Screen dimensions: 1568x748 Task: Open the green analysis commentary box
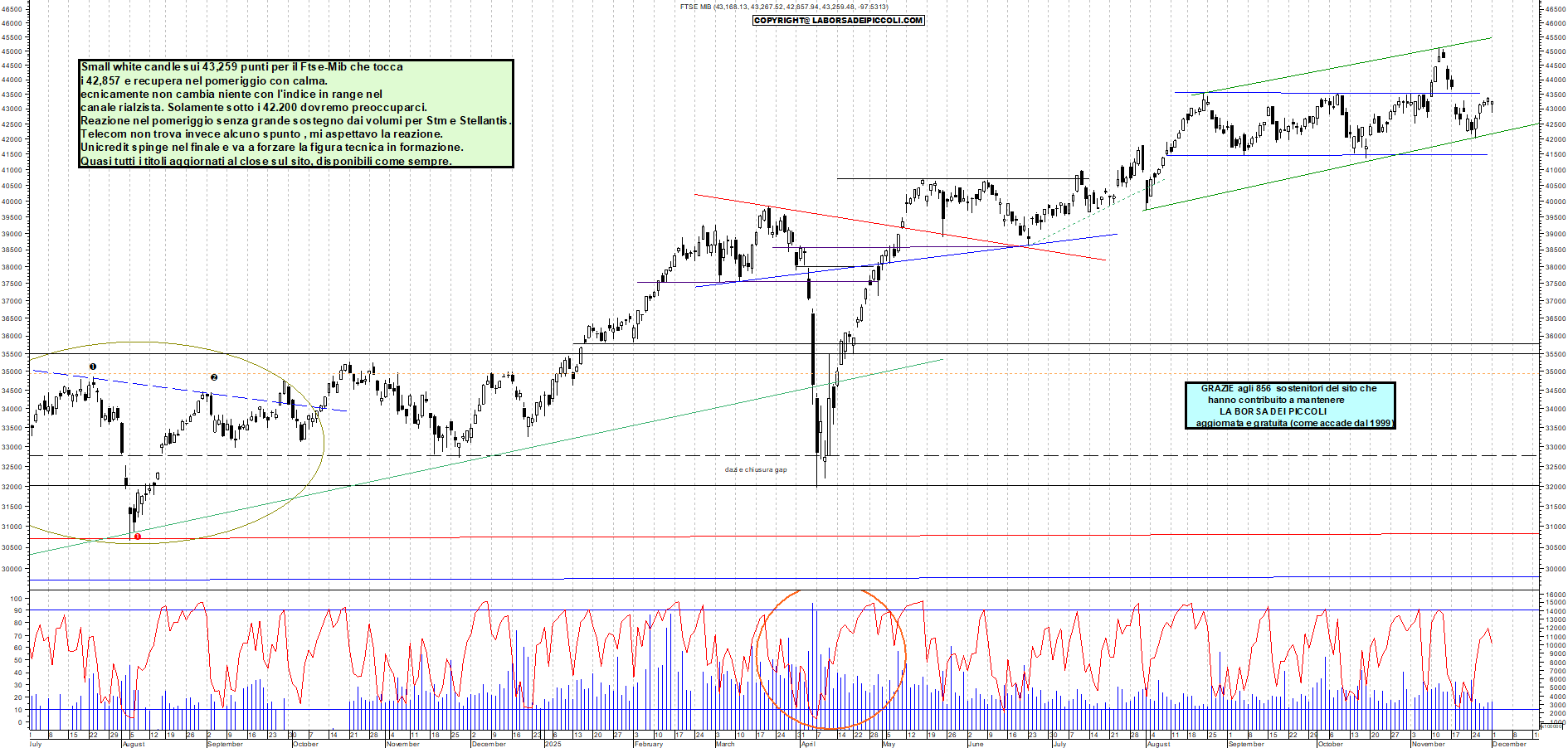pyautogui.click(x=295, y=114)
